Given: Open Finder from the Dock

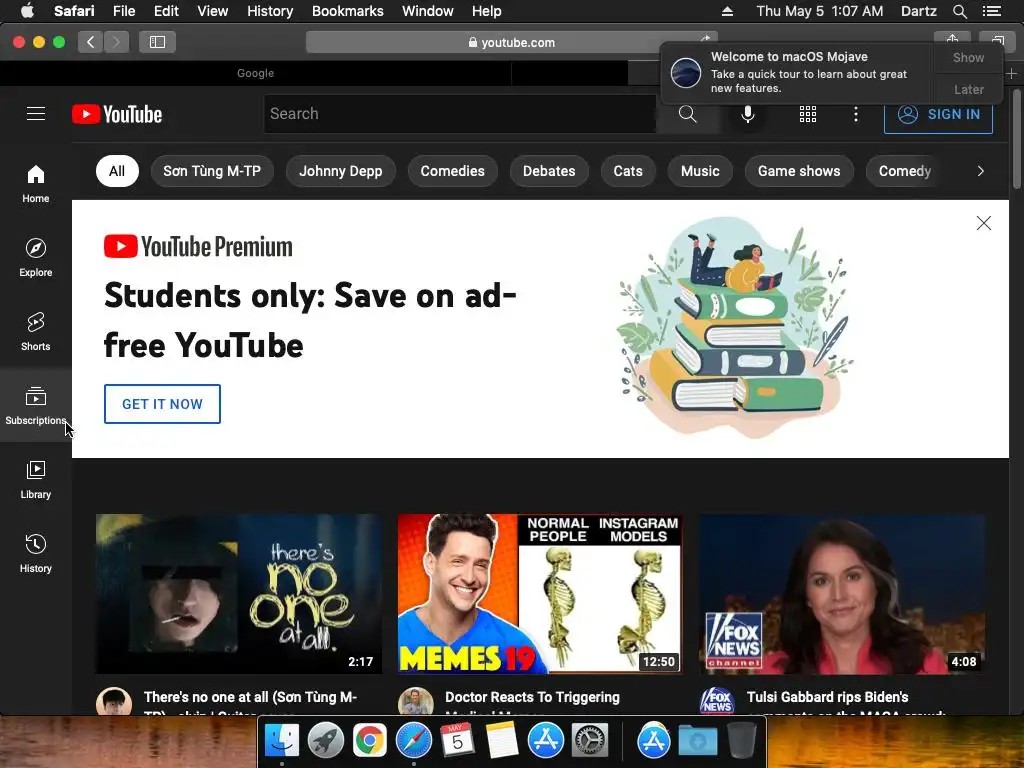Looking at the screenshot, I should click(281, 741).
